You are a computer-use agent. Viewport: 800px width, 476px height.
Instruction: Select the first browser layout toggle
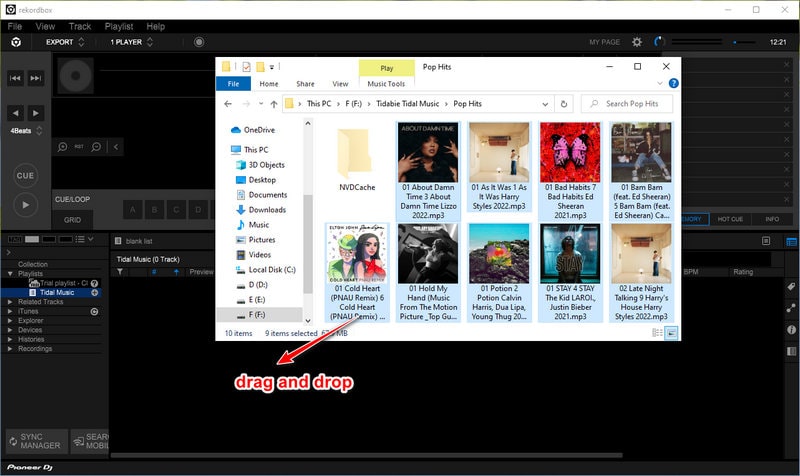click(15, 239)
